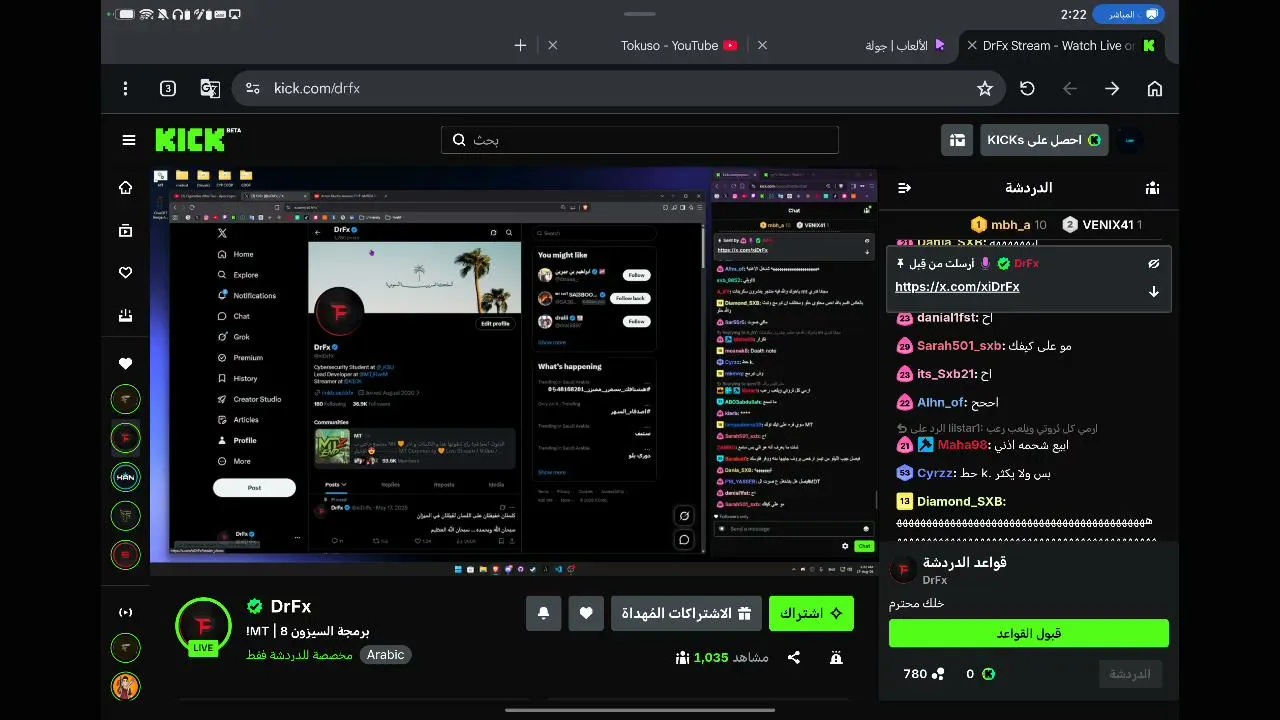Image resolution: width=1280 pixels, height=720 pixels.
Task: Click the username Cyrzz in chat
Action: [935, 473]
